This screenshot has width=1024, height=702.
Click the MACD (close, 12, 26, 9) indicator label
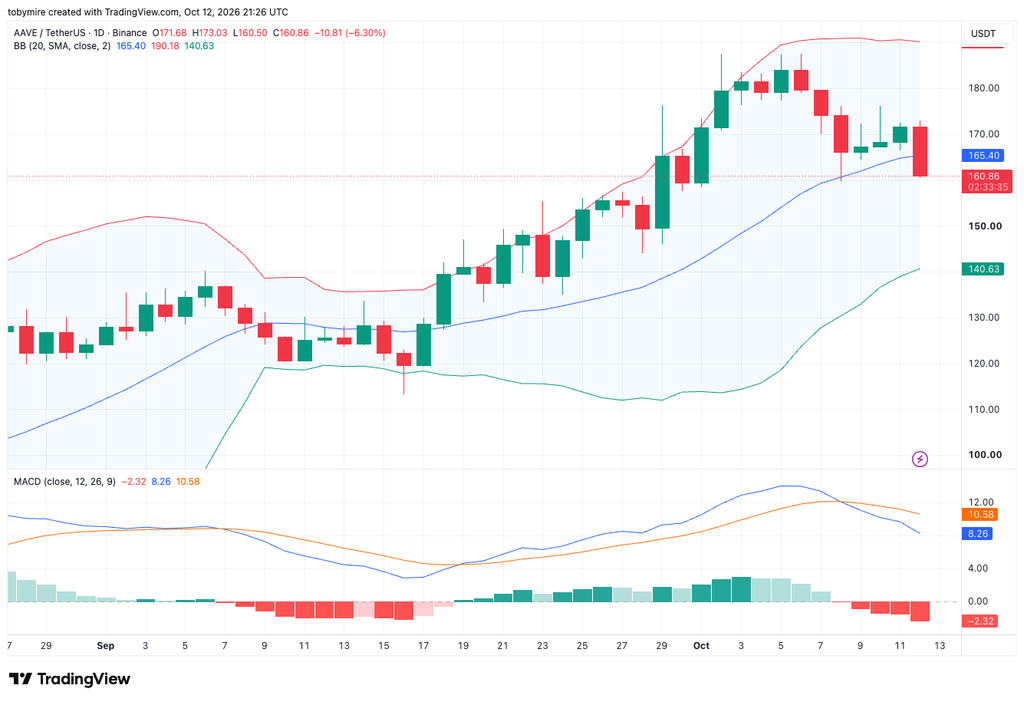tap(65, 481)
